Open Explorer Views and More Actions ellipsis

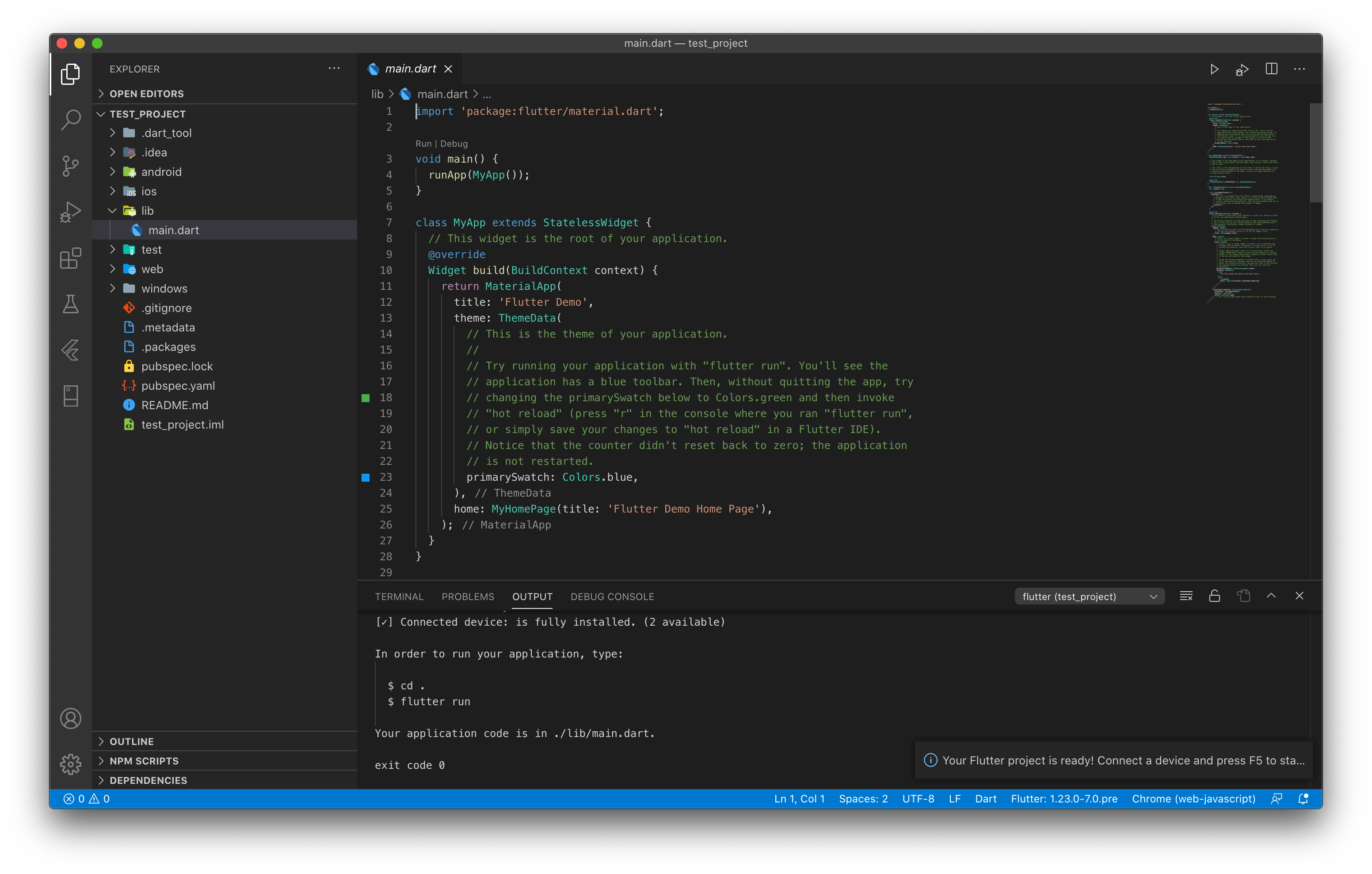335,68
